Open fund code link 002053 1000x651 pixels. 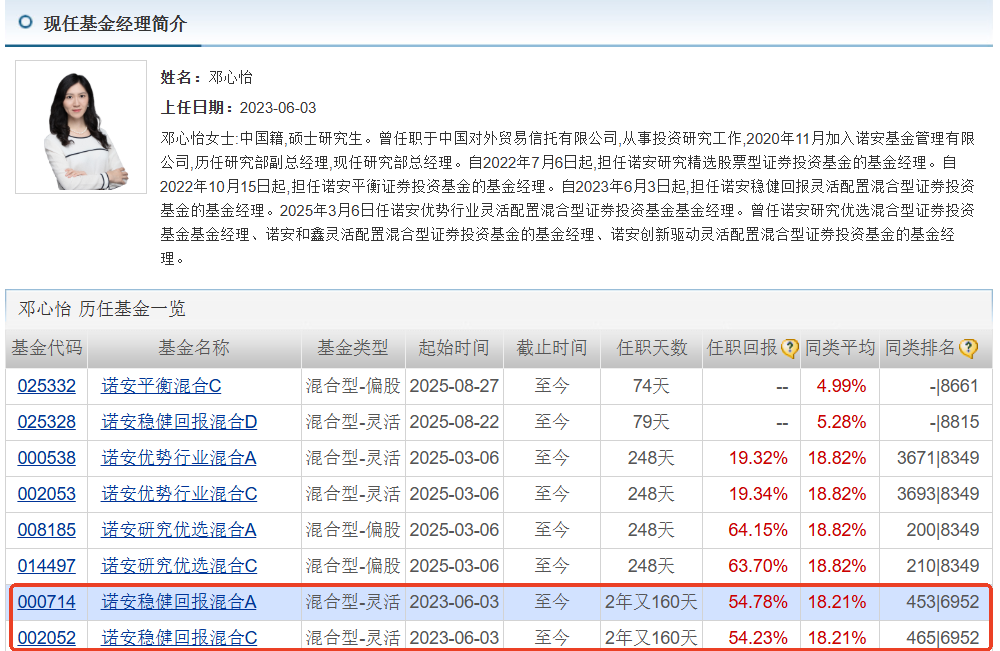click(x=47, y=494)
